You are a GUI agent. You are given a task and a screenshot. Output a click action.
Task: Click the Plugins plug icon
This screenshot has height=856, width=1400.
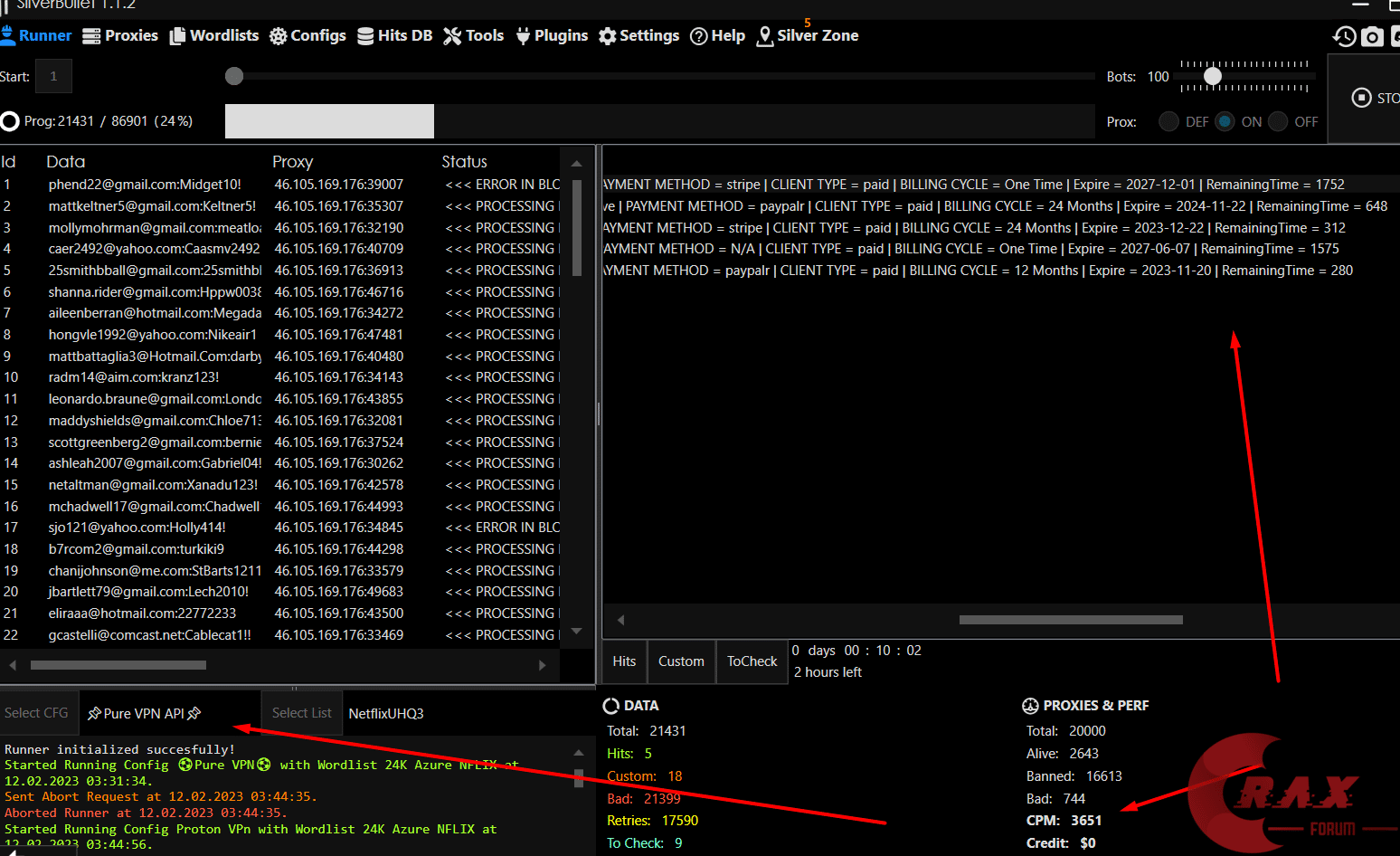523,36
